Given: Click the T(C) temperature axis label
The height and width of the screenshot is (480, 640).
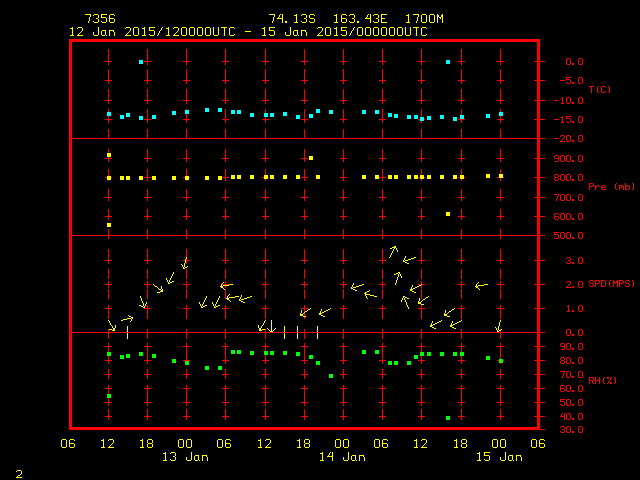Looking at the screenshot, I should tap(599, 90).
